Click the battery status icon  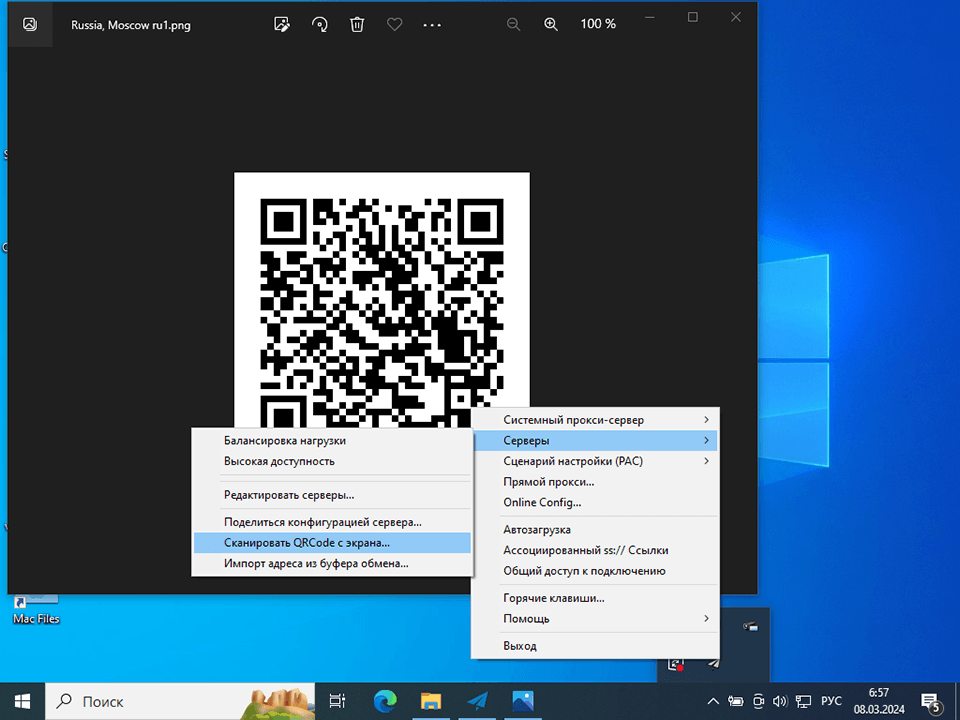click(735, 701)
